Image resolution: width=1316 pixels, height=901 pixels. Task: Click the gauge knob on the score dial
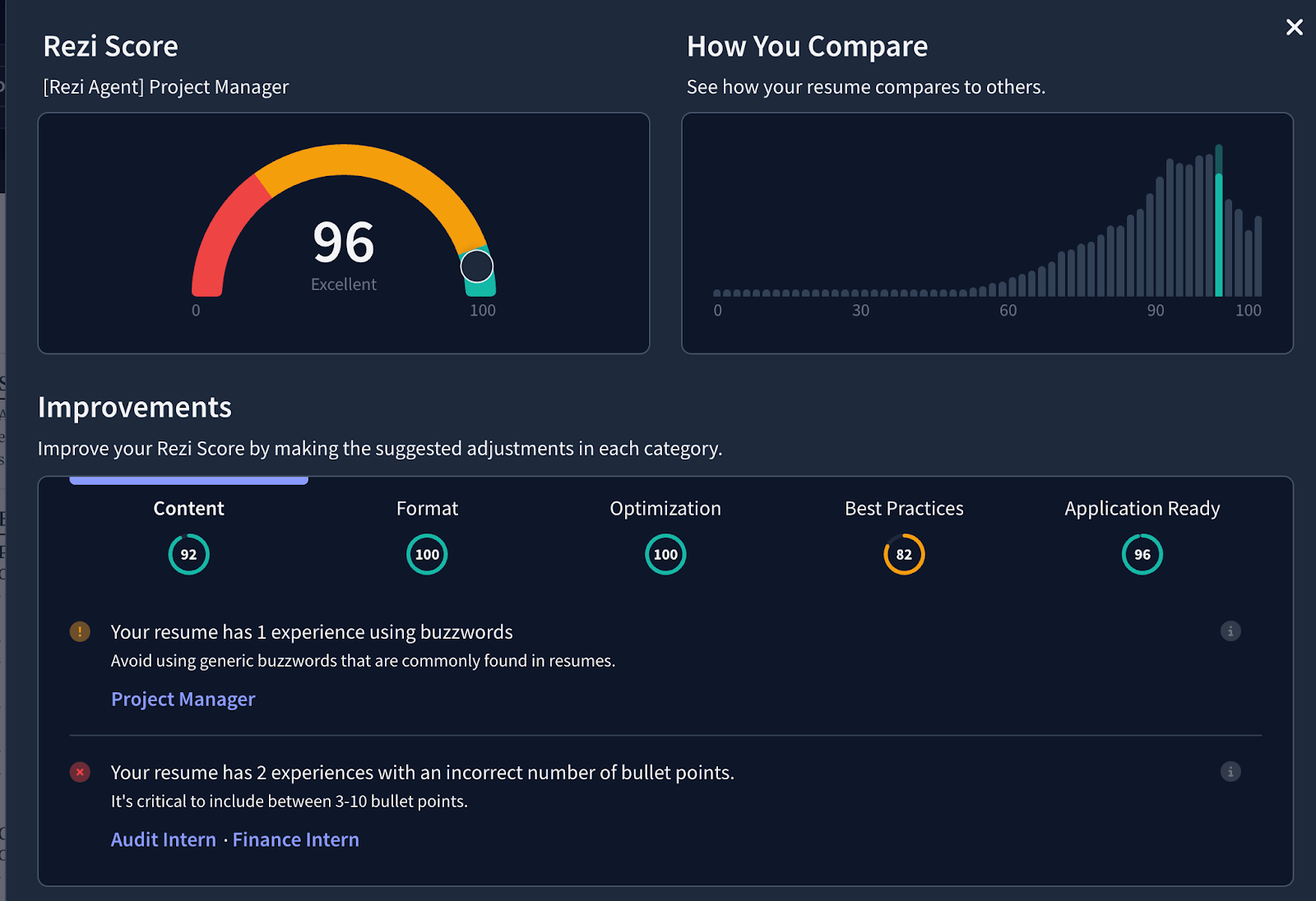click(x=476, y=266)
